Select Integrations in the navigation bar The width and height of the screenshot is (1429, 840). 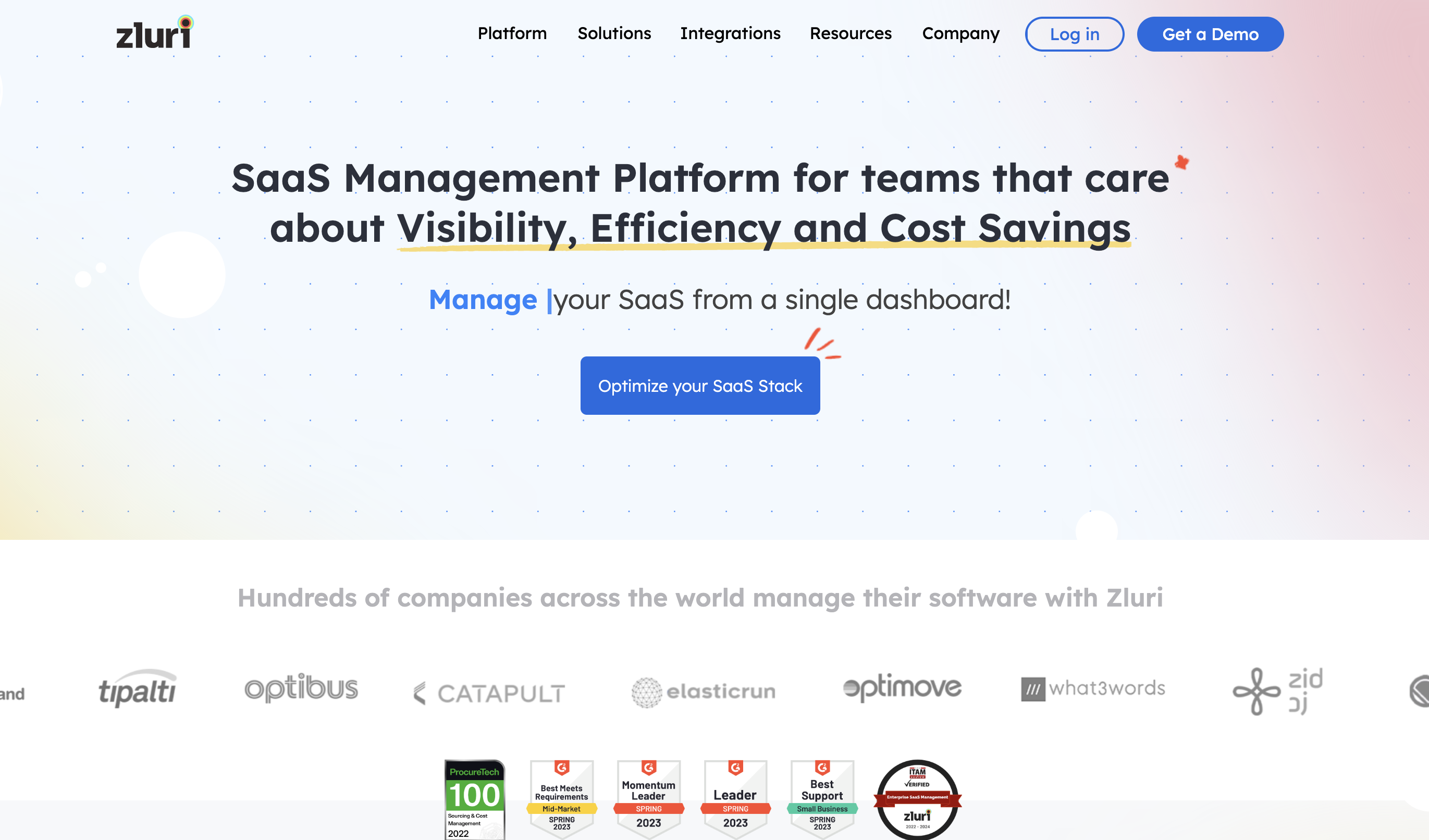[730, 34]
